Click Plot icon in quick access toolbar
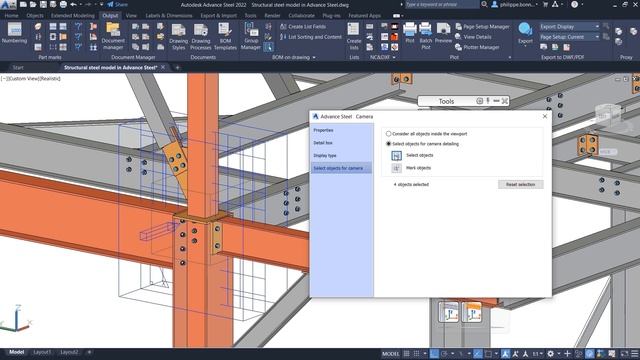Viewport: 640px width, 360px height. [63, 4]
